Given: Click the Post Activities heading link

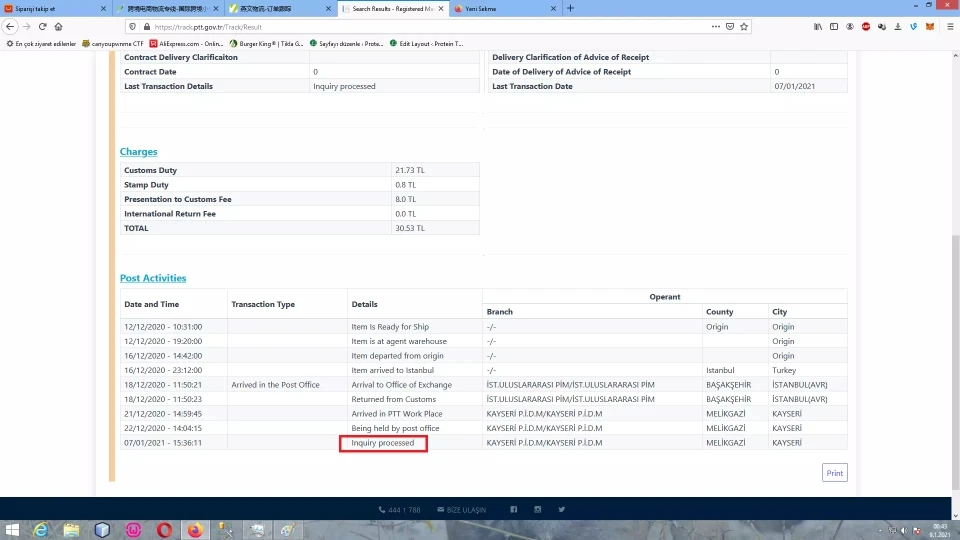Looking at the screenshot, I should [153, 278].
